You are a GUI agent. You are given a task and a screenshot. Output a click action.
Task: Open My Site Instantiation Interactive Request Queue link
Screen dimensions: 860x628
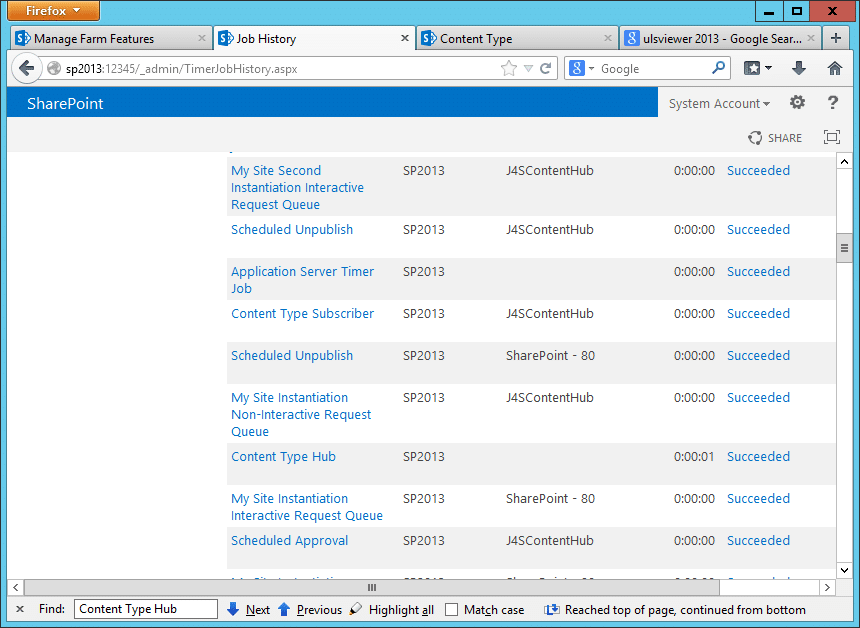[307, 507]
